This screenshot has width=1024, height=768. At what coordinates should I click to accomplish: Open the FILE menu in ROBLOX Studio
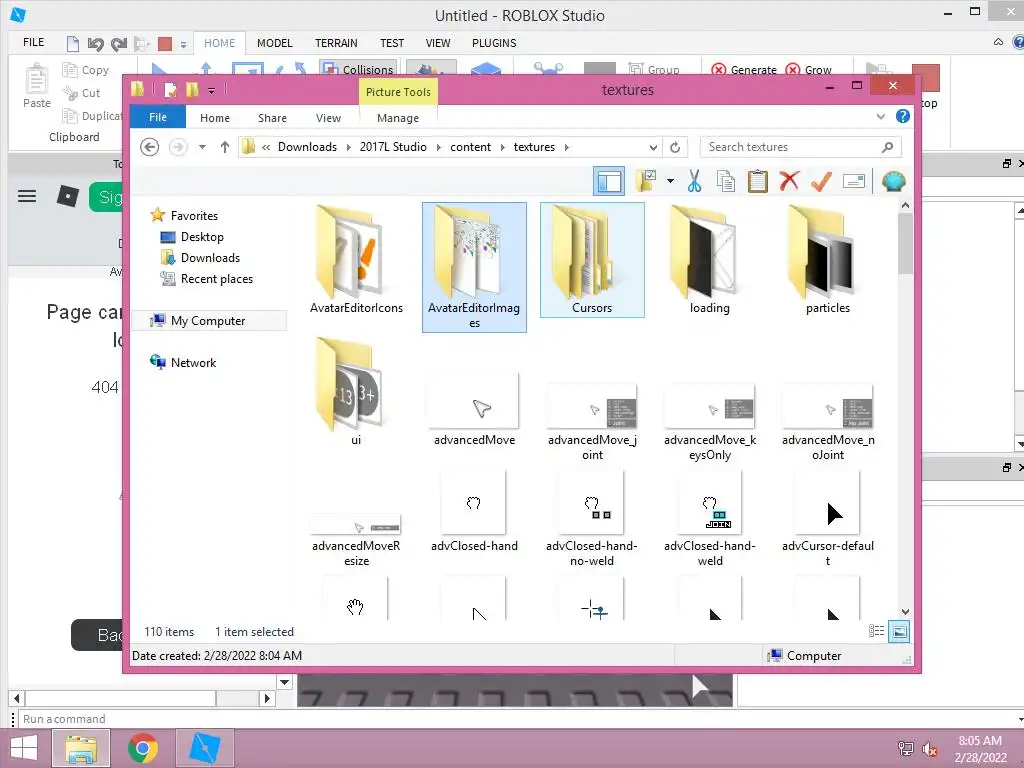click(x=33, y=42)
